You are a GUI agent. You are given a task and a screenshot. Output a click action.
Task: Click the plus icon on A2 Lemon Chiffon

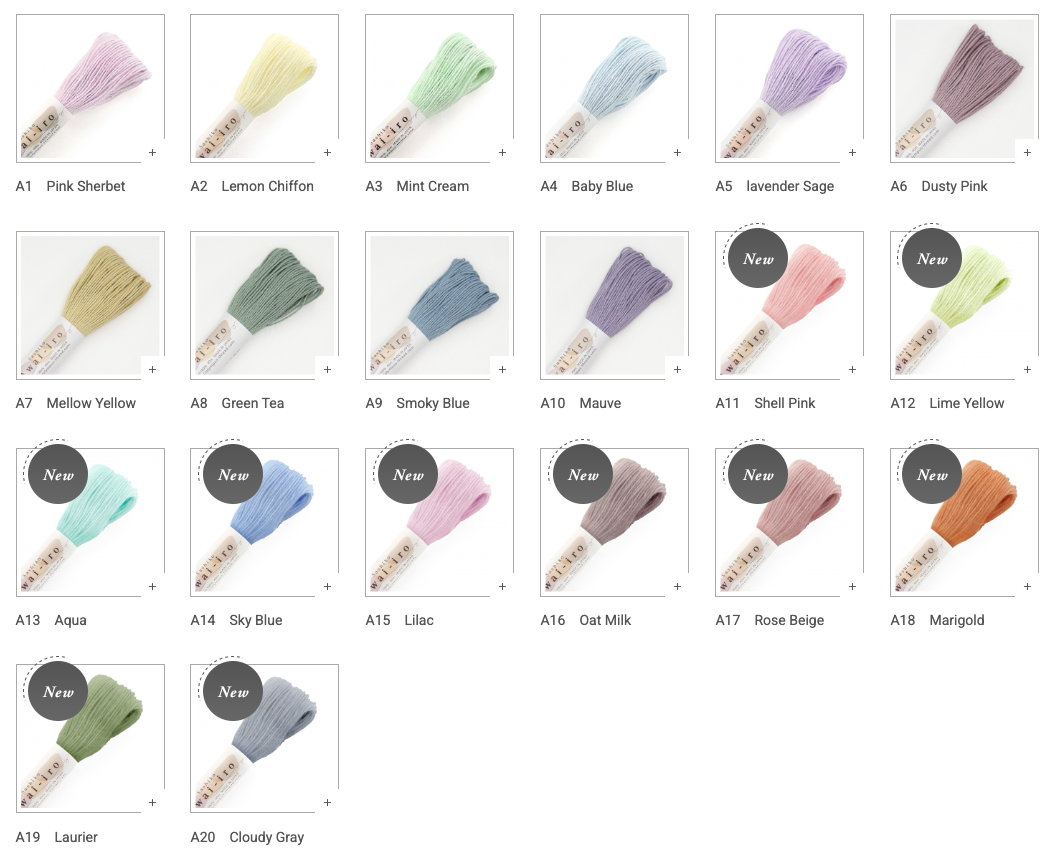(327, 153)
